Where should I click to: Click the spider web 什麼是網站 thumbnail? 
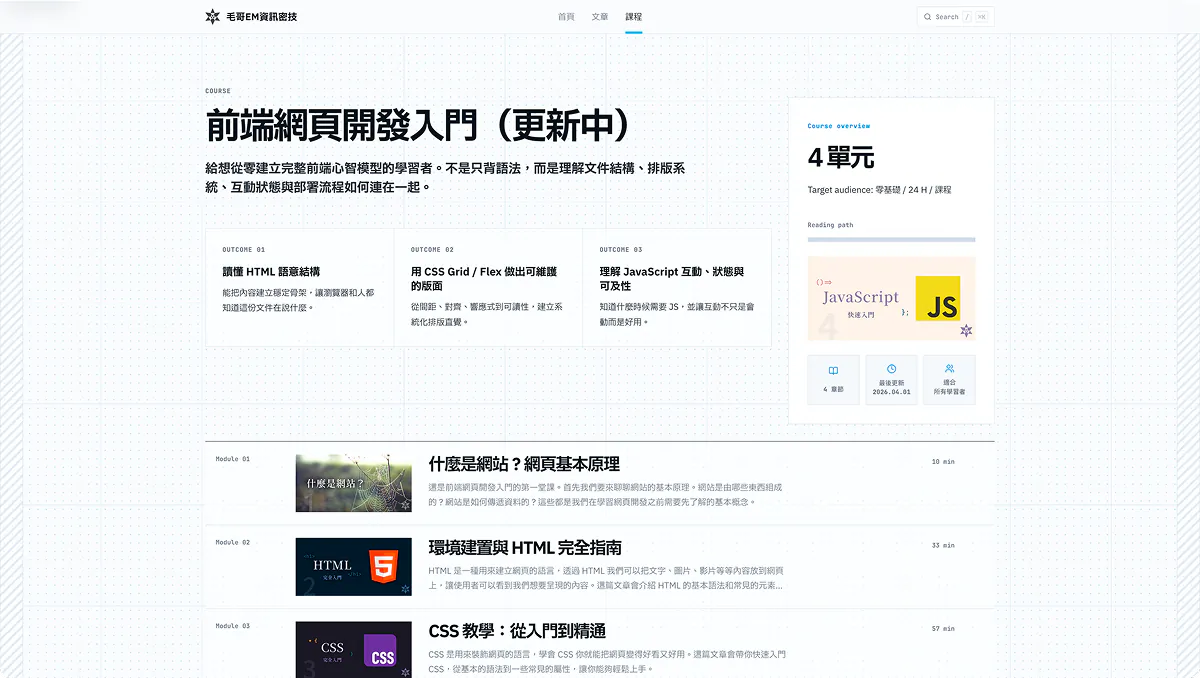(354, 483)
